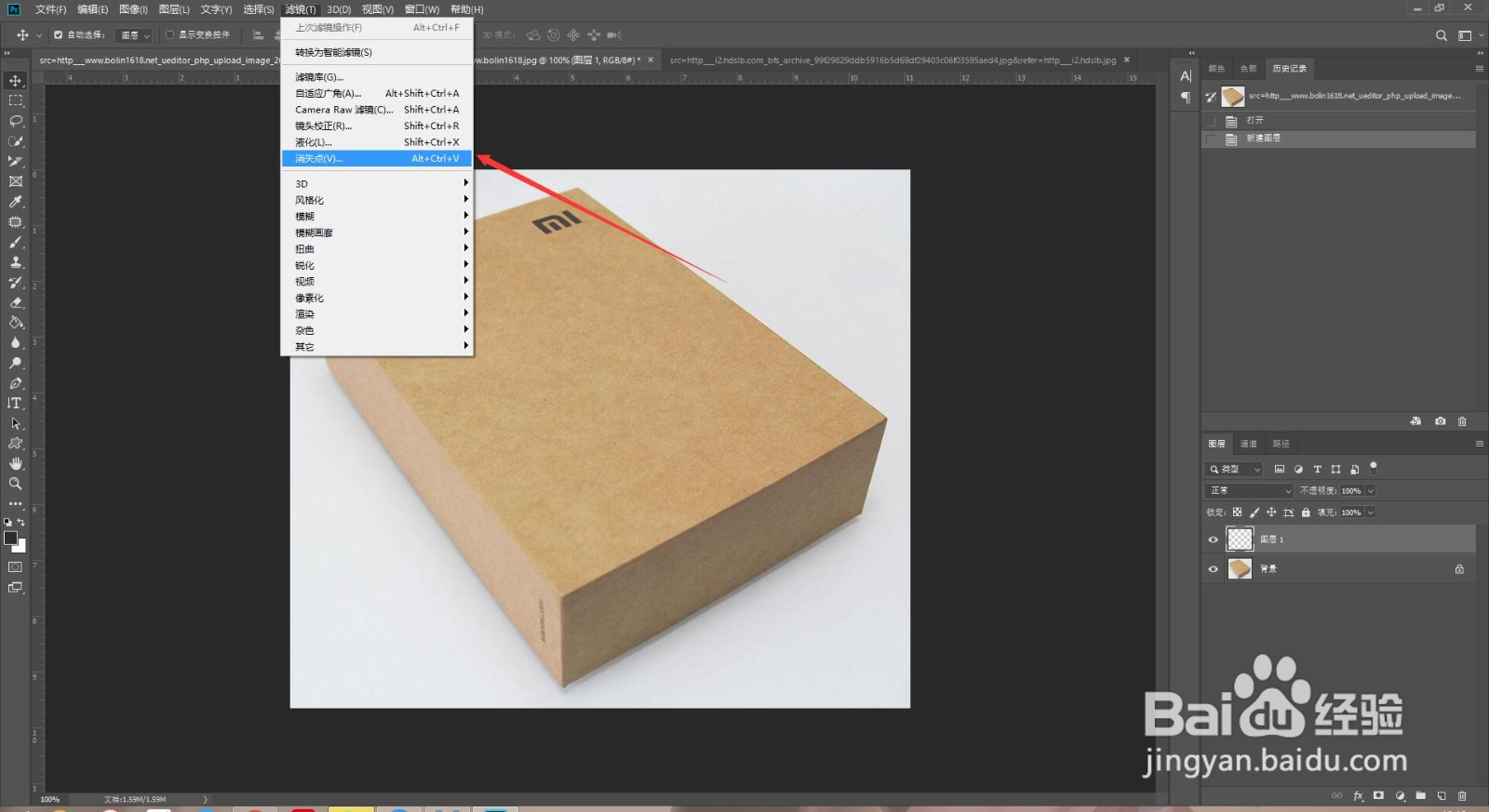
Task: Select the Custom Shape tool
Action: [x=15, y=444]
